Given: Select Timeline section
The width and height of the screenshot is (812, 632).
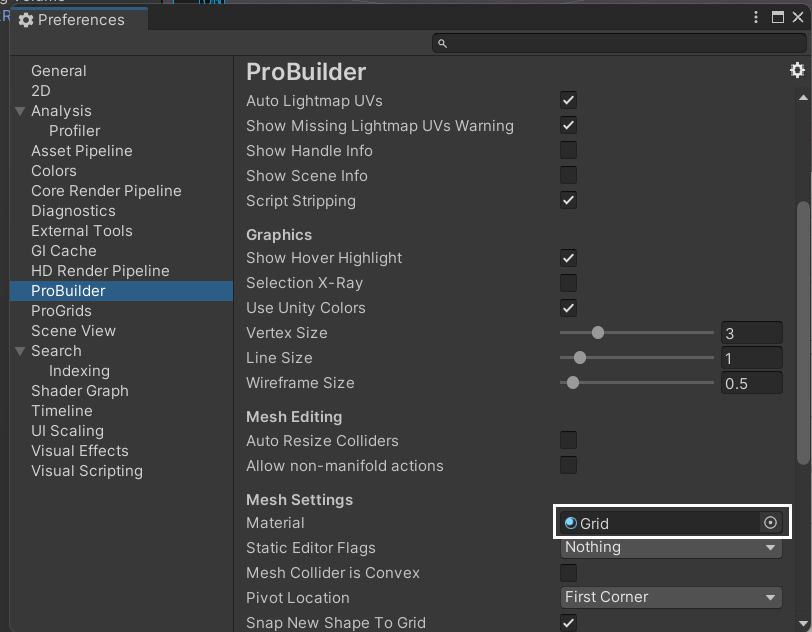Looking at the screenshot, I should pyautogui.click(x=62, y=411).
